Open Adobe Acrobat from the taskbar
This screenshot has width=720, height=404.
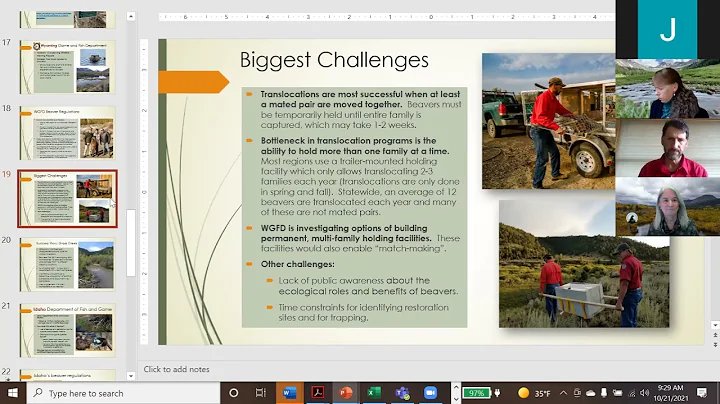click(x=317, y=393)
